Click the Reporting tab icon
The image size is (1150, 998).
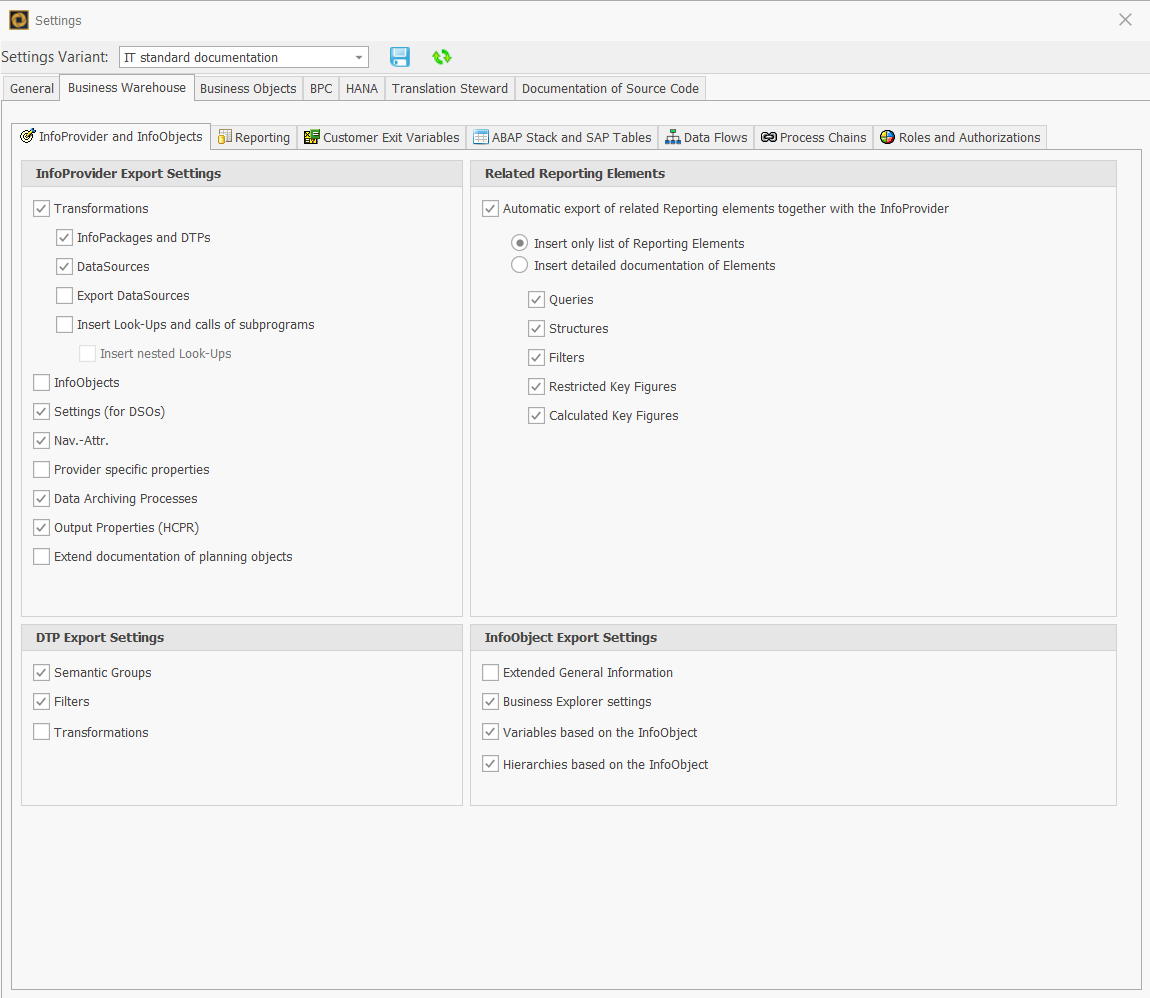pos(225,137)
